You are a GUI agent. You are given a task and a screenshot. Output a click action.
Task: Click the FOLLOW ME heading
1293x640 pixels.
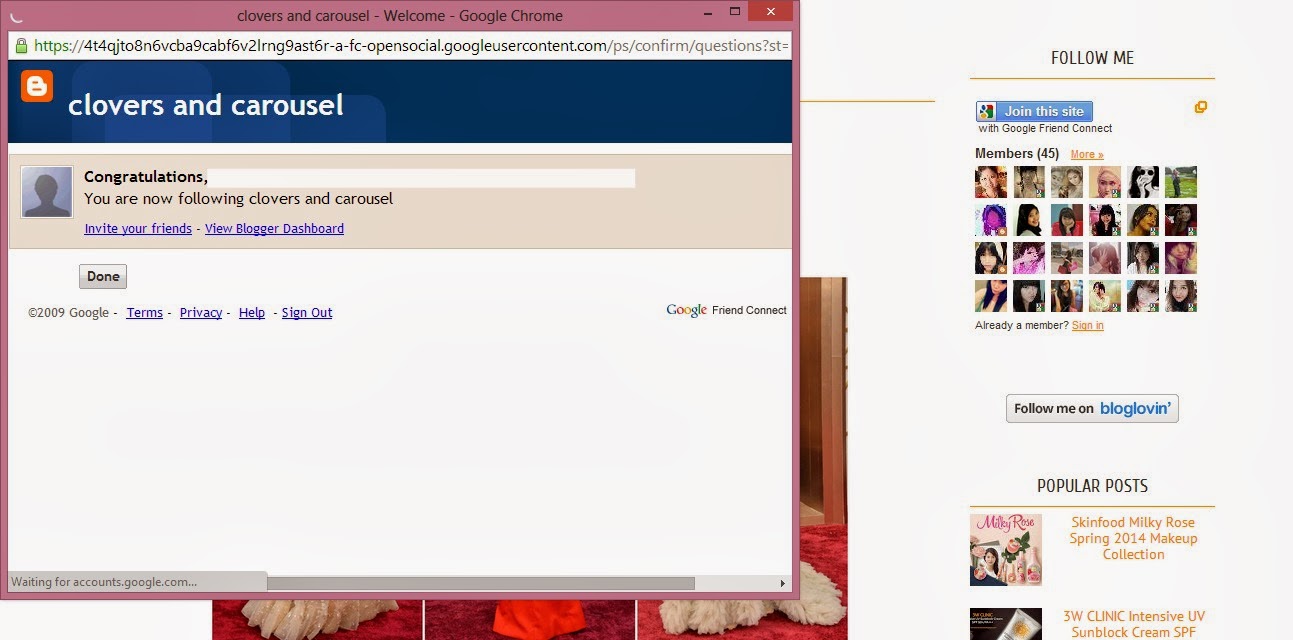1092,58
